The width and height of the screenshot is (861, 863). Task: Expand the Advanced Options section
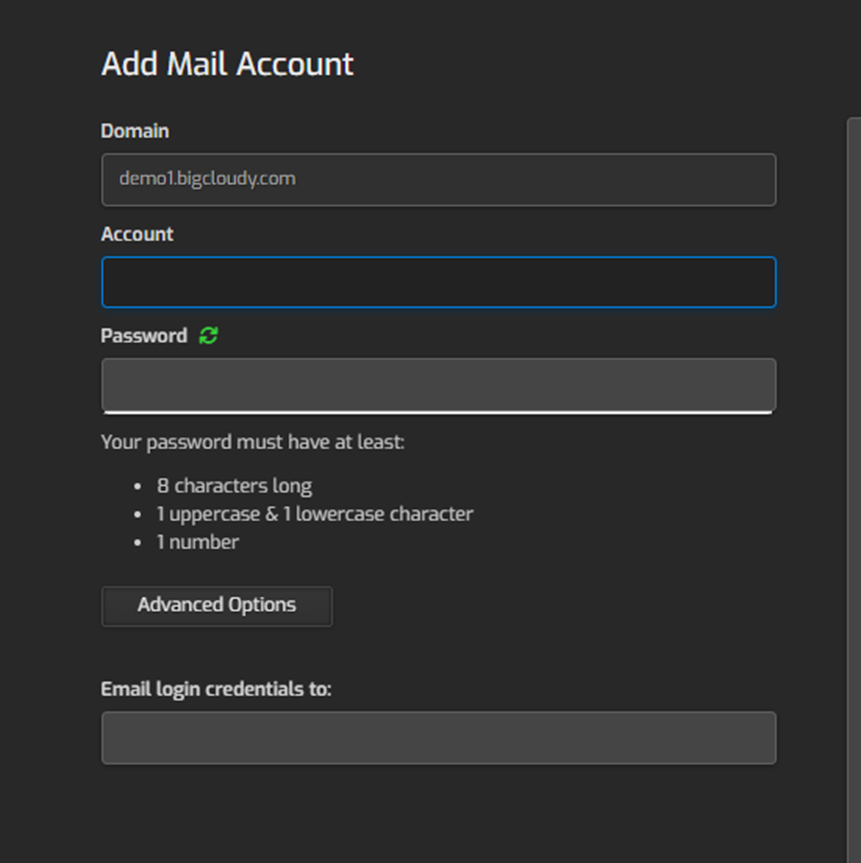216,605
